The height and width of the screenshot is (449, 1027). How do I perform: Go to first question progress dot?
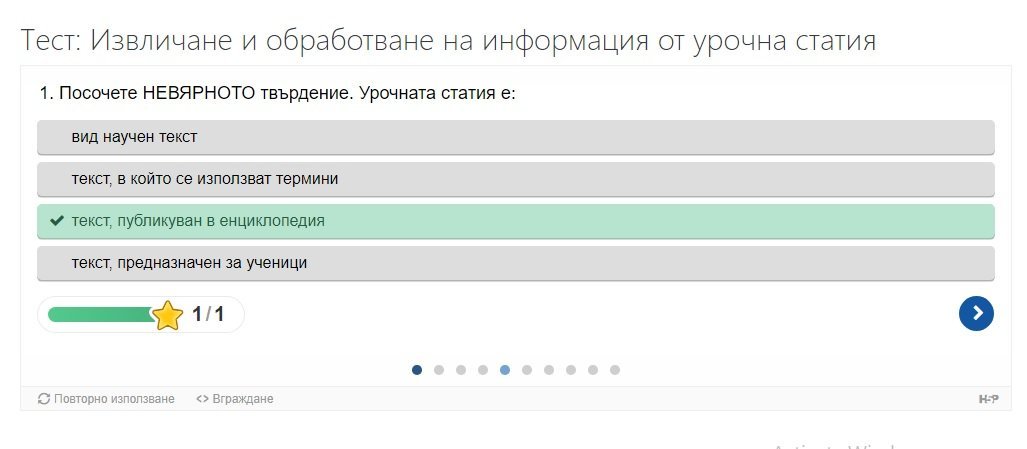pos(417,370)
